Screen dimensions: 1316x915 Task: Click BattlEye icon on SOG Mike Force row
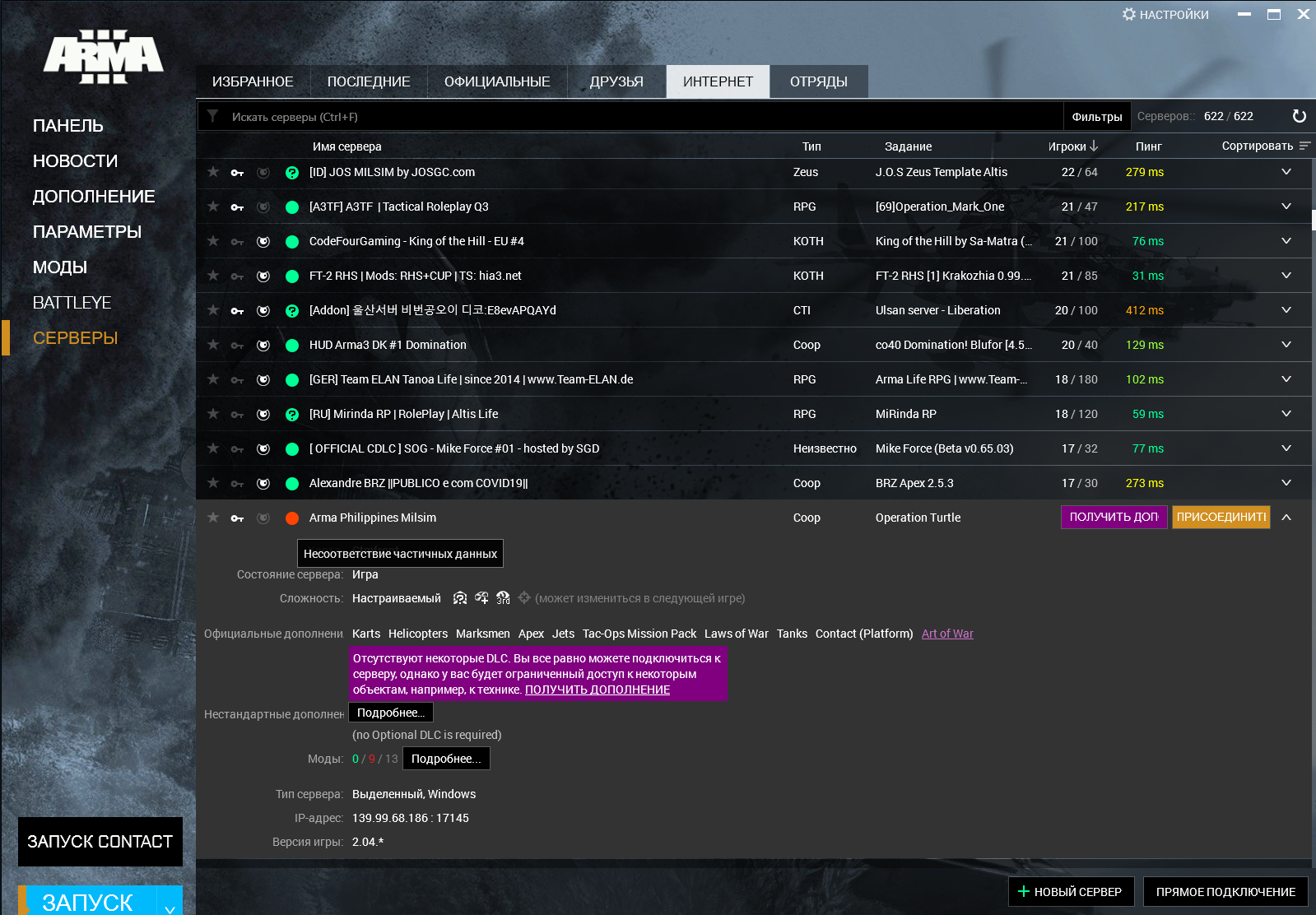(x=263, y=449)
